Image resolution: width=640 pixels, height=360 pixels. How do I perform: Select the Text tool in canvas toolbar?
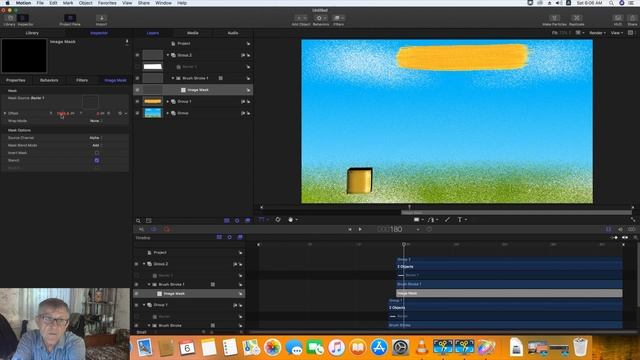point(460,220)
